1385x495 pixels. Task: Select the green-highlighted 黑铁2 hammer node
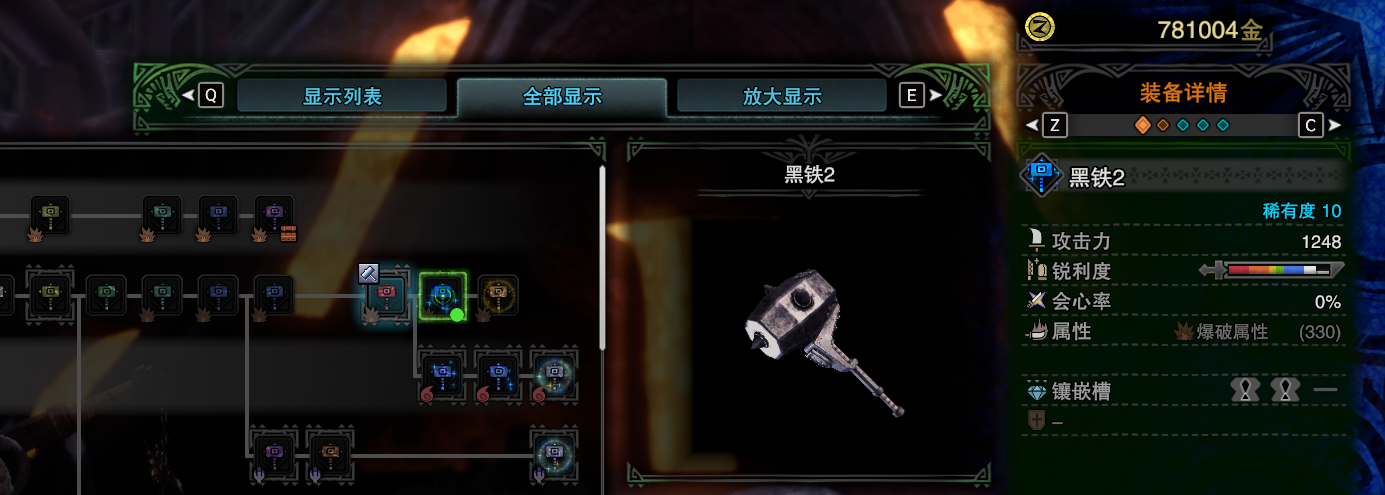click(442, 295)
